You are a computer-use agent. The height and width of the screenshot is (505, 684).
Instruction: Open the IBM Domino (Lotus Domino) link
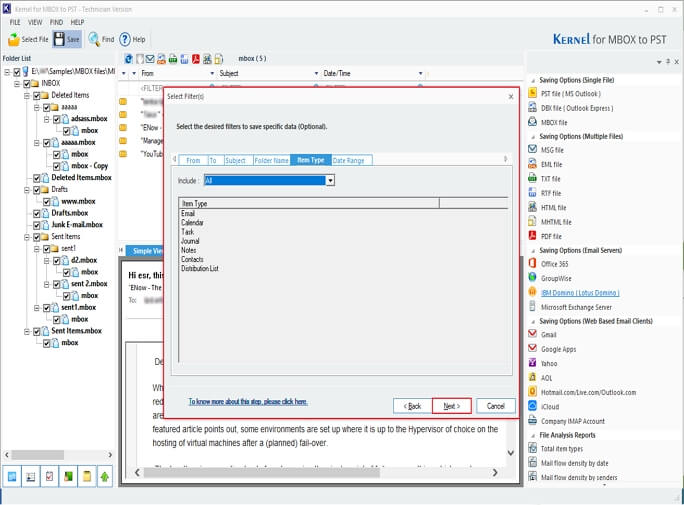[x=580, y=293]
